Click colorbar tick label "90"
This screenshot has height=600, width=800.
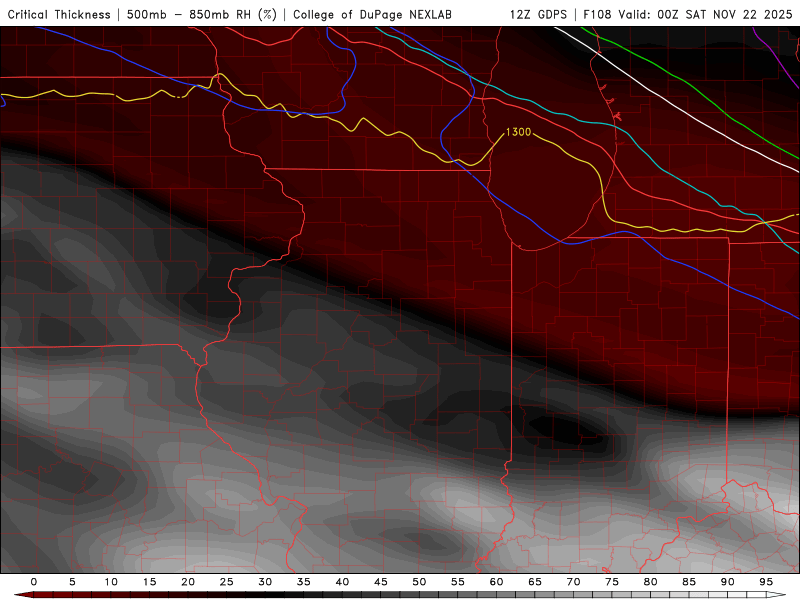[728, 582]
